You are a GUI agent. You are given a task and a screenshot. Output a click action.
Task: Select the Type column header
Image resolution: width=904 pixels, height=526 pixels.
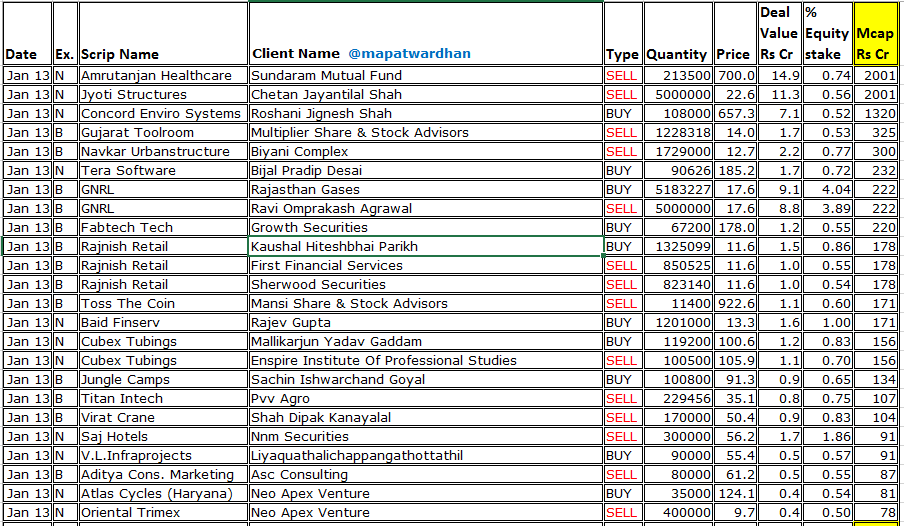coord(623,33)
